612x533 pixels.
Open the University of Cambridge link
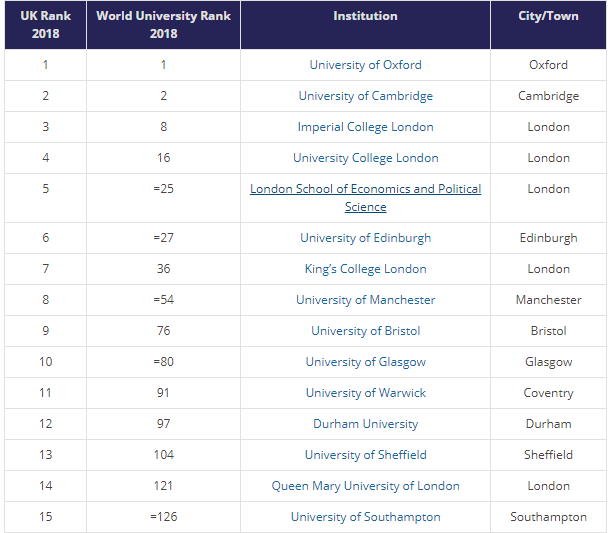(x=365, y=96)
